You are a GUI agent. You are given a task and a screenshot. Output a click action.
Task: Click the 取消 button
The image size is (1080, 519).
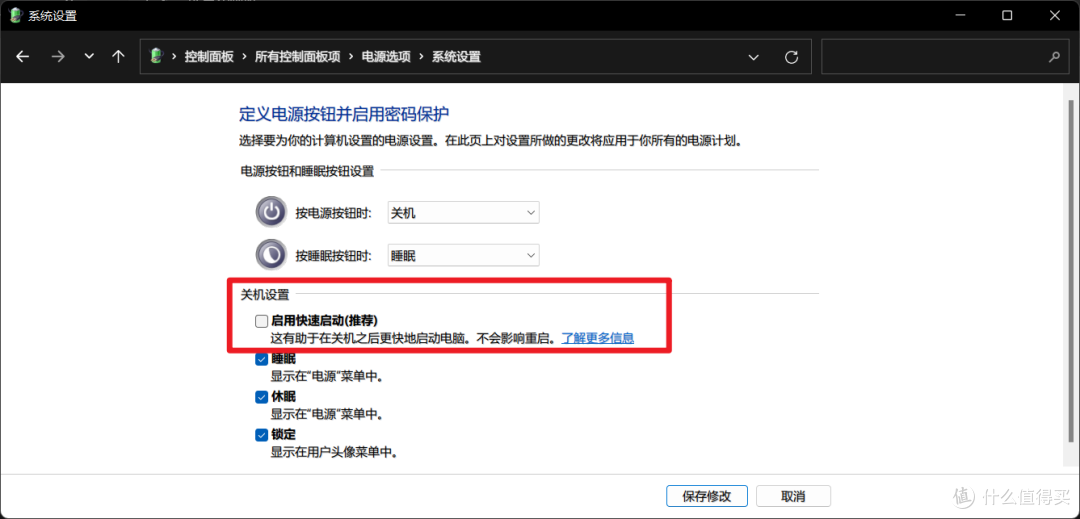pos(793,496)
